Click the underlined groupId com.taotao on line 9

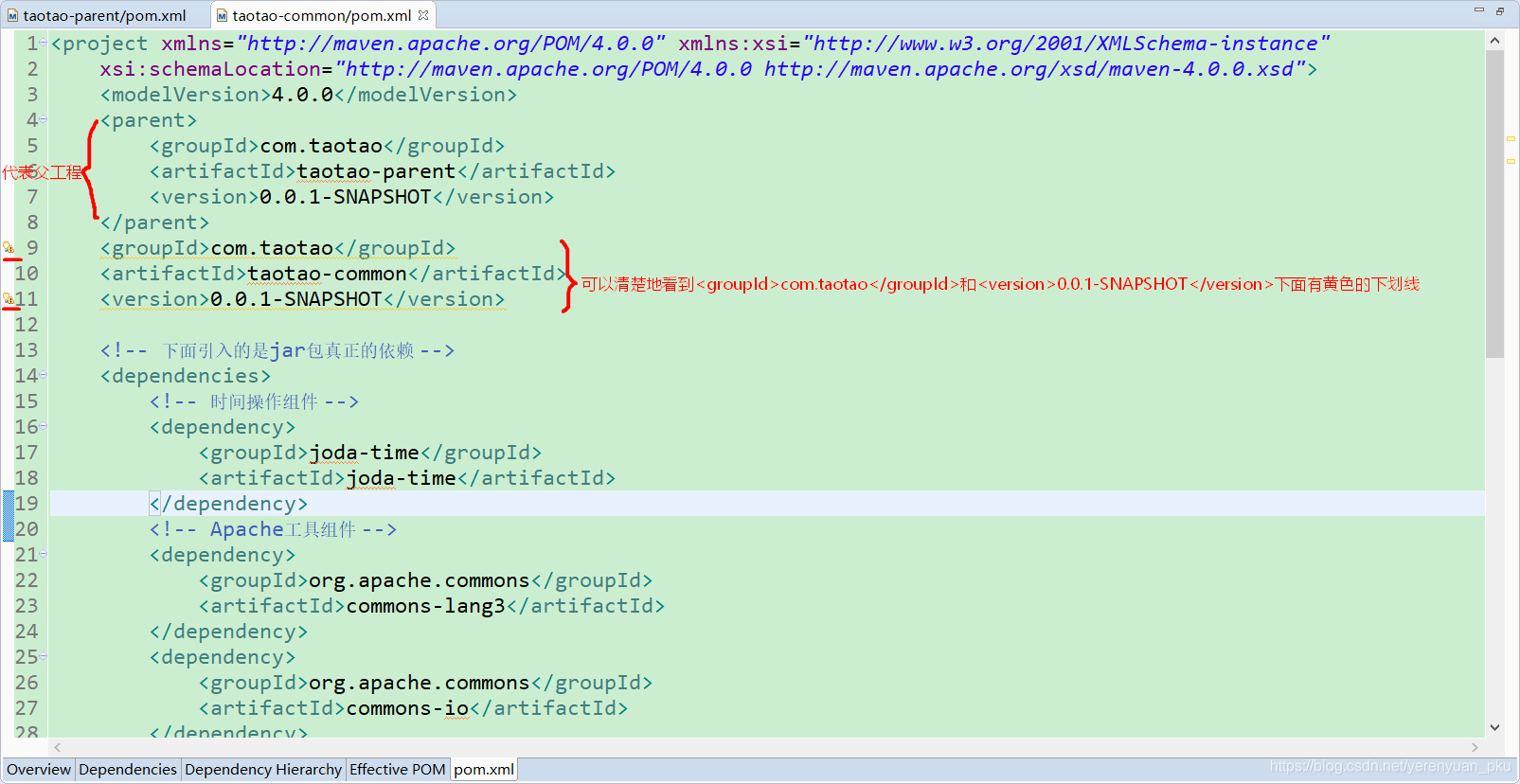(272, 248)
